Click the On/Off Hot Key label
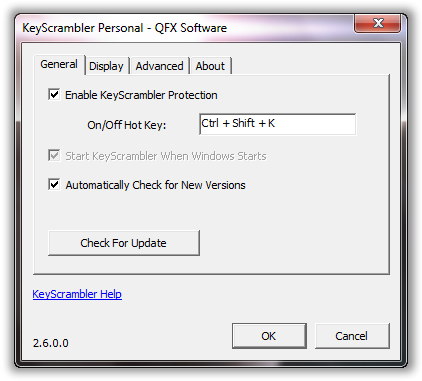Viewport: 422px width, 381px height. tap(126, 125)
